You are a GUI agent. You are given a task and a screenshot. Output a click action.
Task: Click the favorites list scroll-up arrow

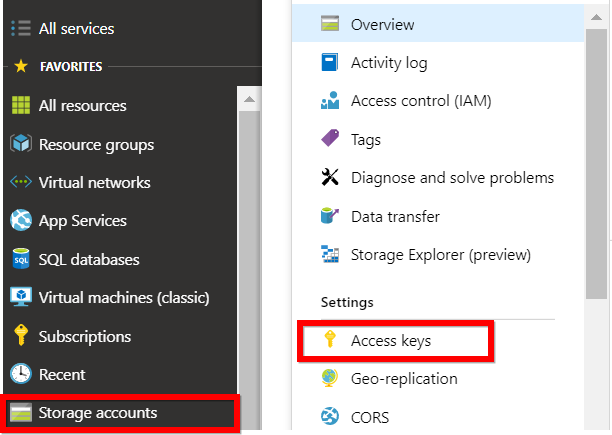click(x=249, y=99)
